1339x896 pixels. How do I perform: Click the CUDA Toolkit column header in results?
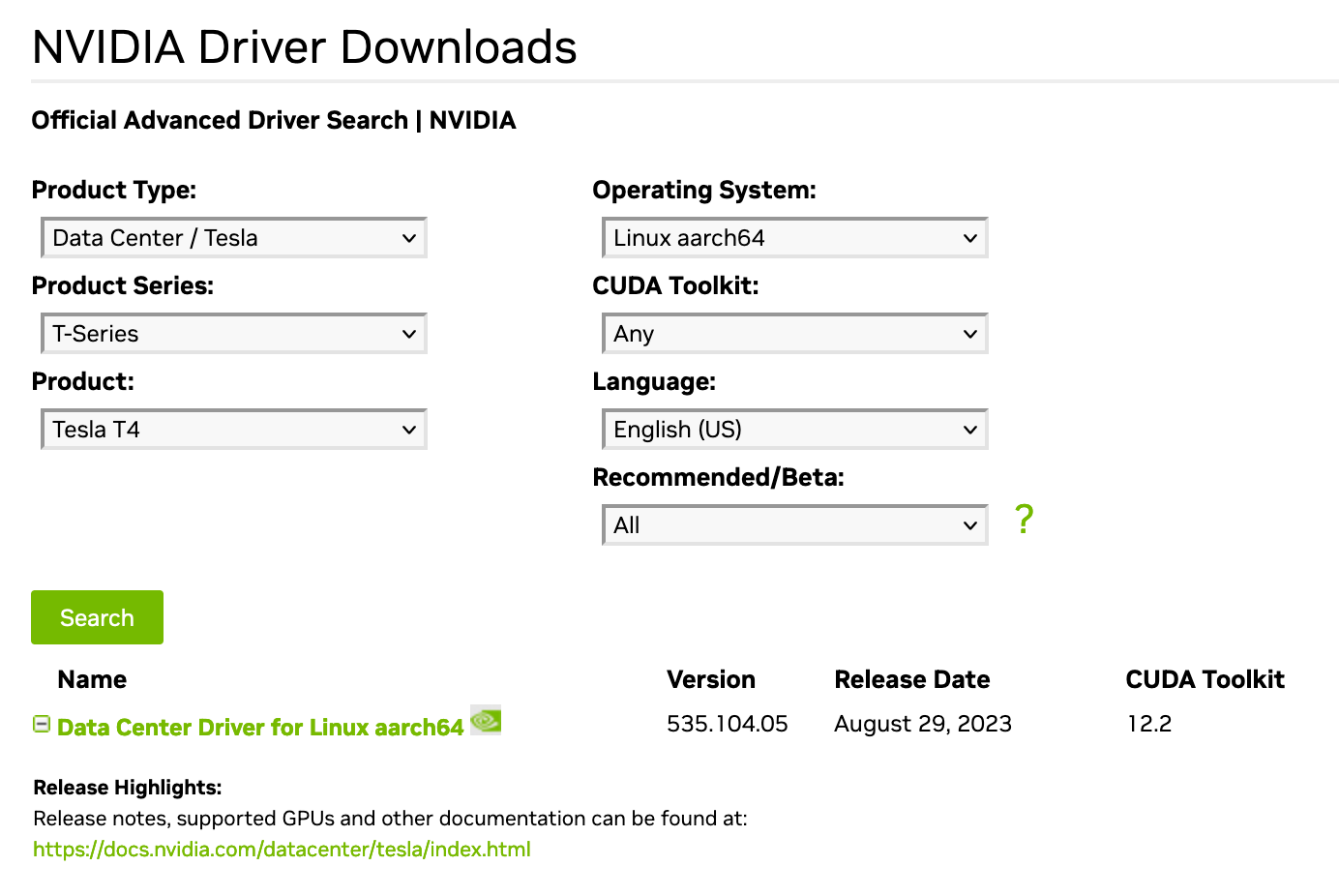[1205, 680]
